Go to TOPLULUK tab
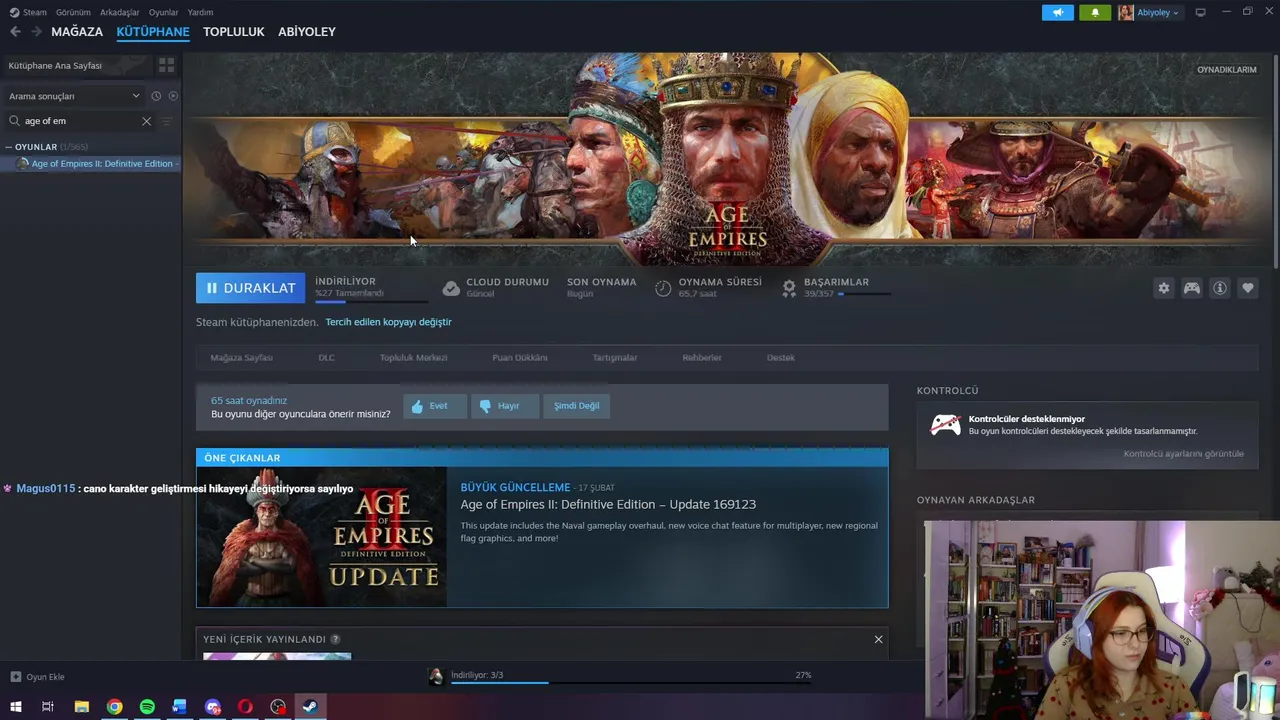This screenshot has width=1280, height=720. [234, 32]
